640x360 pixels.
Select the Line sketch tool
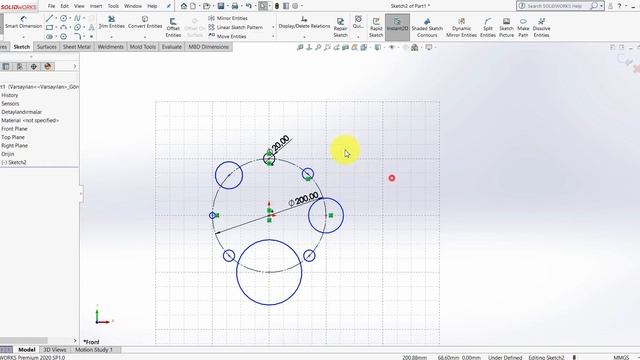[49, 18]
